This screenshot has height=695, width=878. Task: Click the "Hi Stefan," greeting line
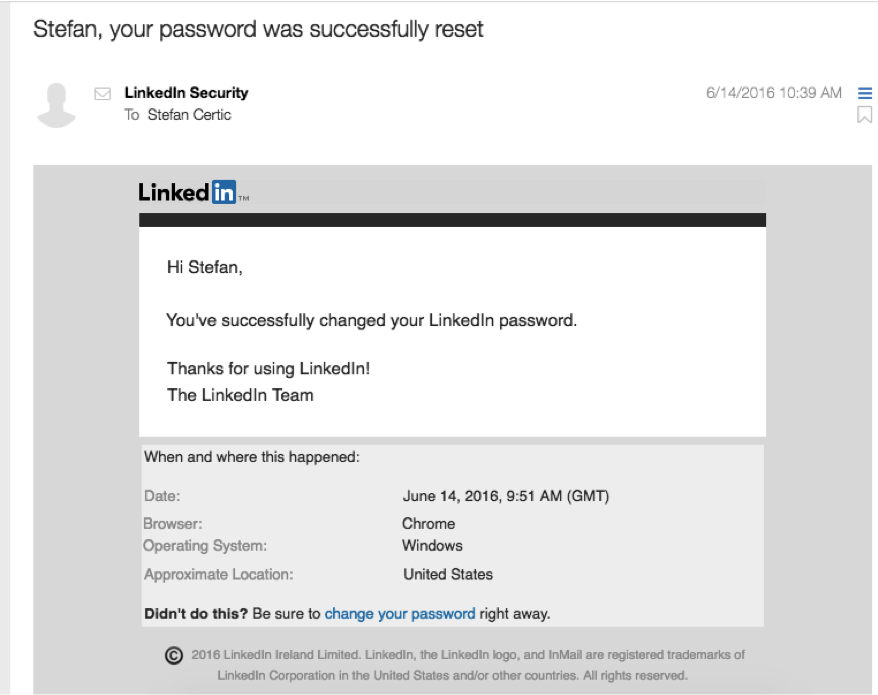pyautogui.click(x=205, y=268)
